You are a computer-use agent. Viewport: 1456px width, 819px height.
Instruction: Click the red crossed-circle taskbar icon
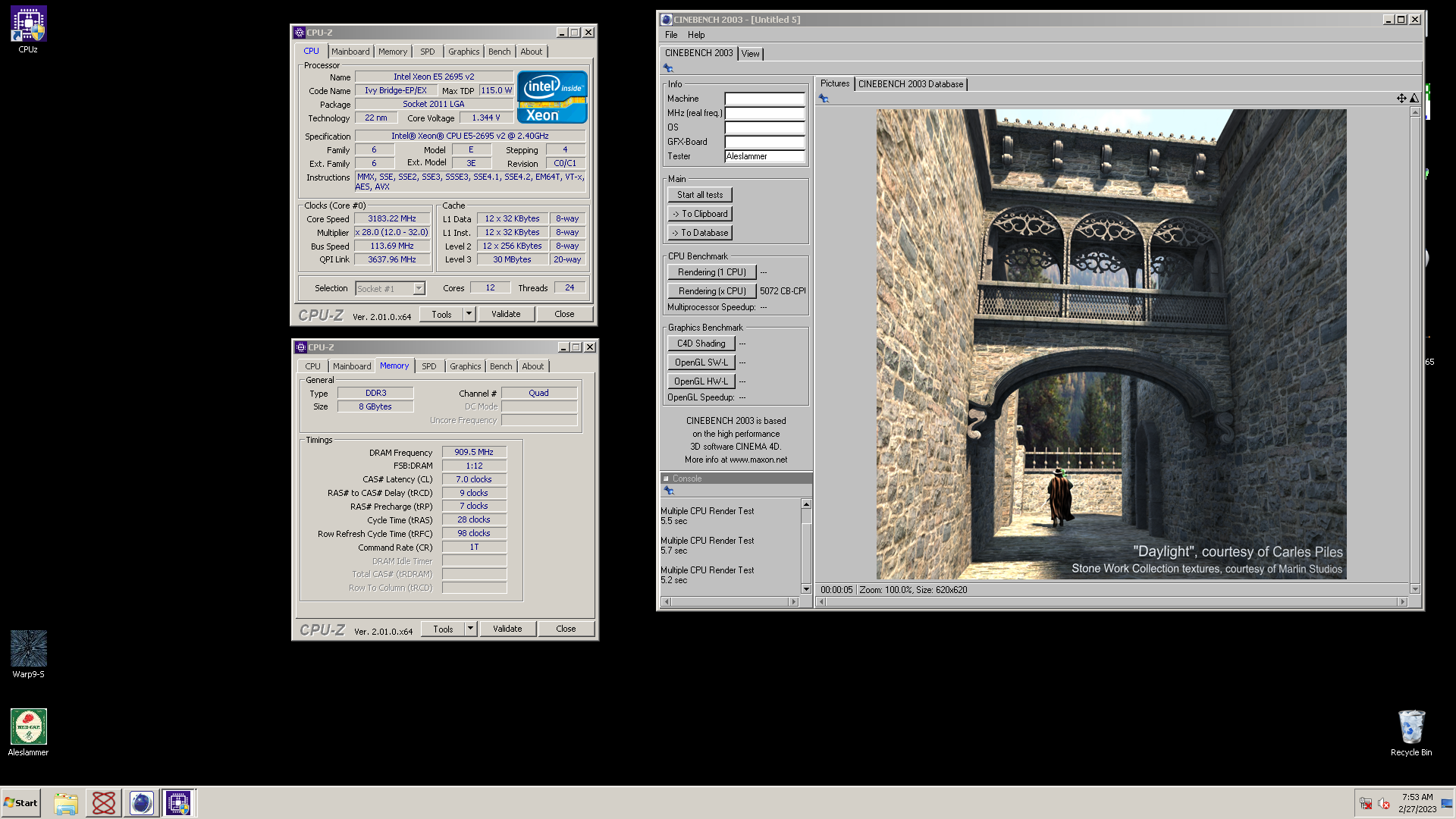[104, 803]
